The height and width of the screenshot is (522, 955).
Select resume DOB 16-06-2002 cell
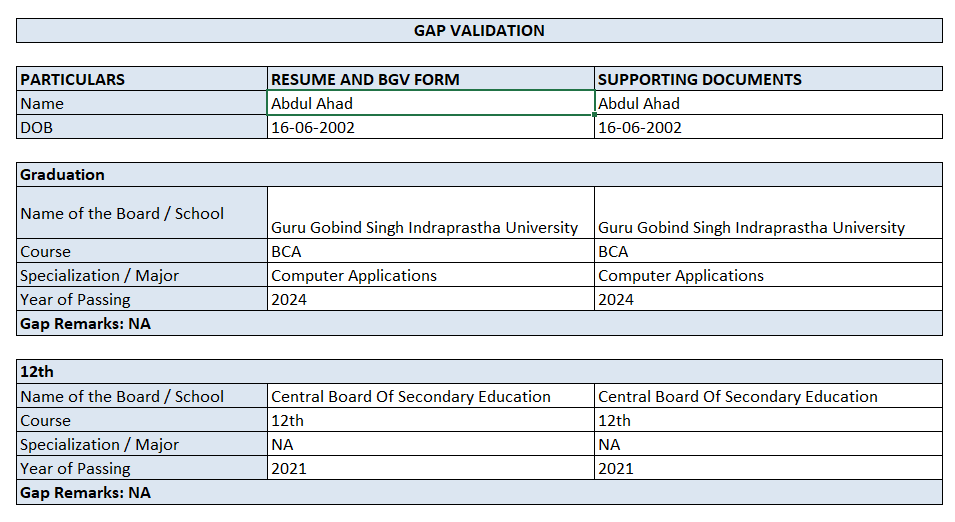(431, 128)
